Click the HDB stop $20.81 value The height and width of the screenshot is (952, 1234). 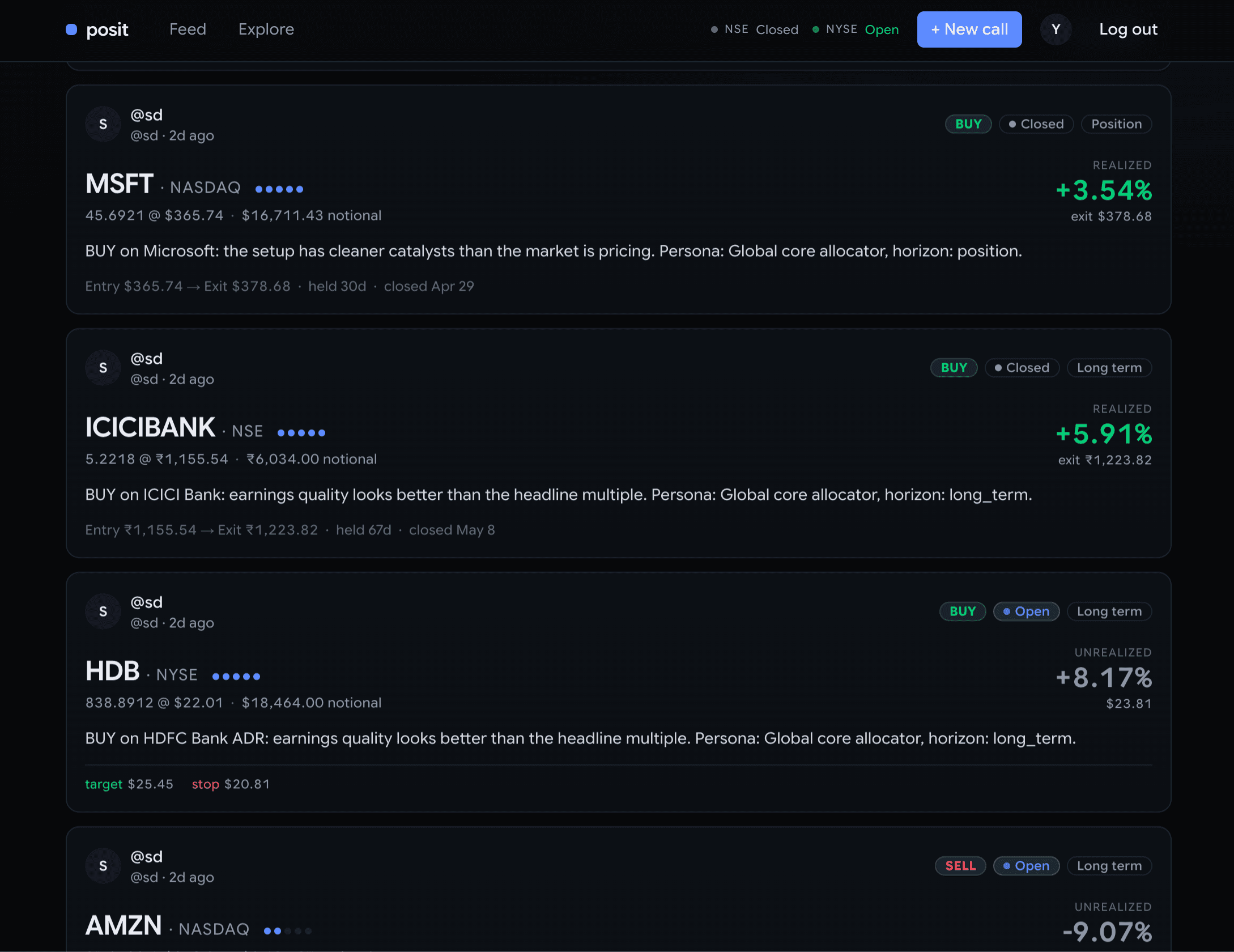pos(231,784)
